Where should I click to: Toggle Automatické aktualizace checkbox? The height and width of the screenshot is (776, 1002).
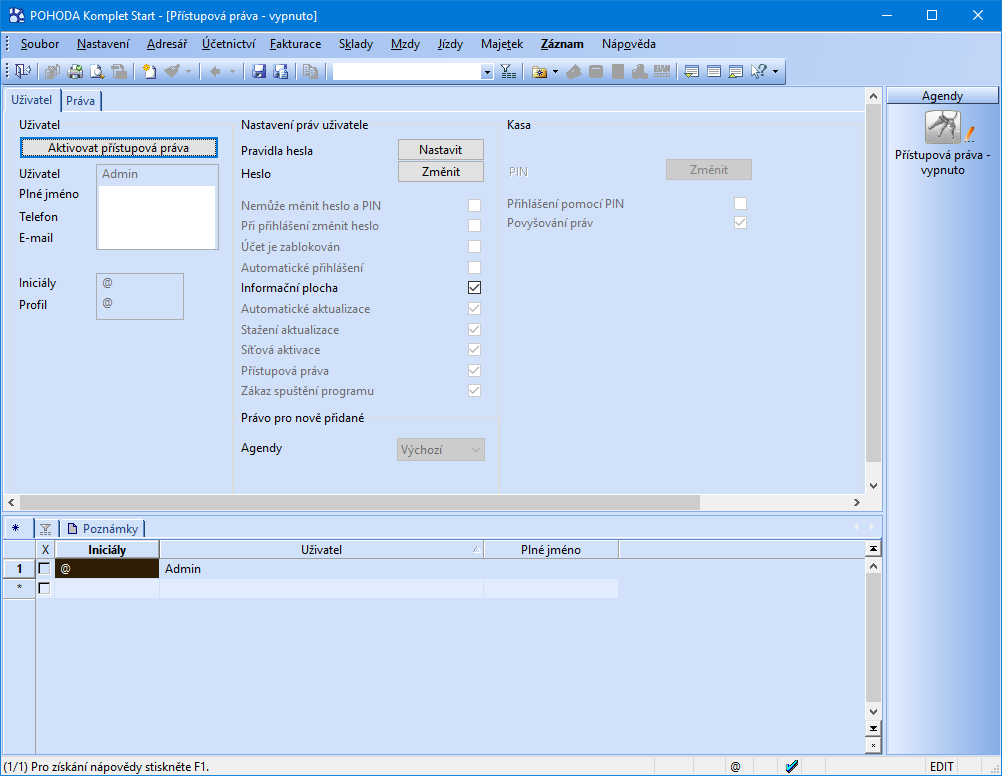(474, 309)
